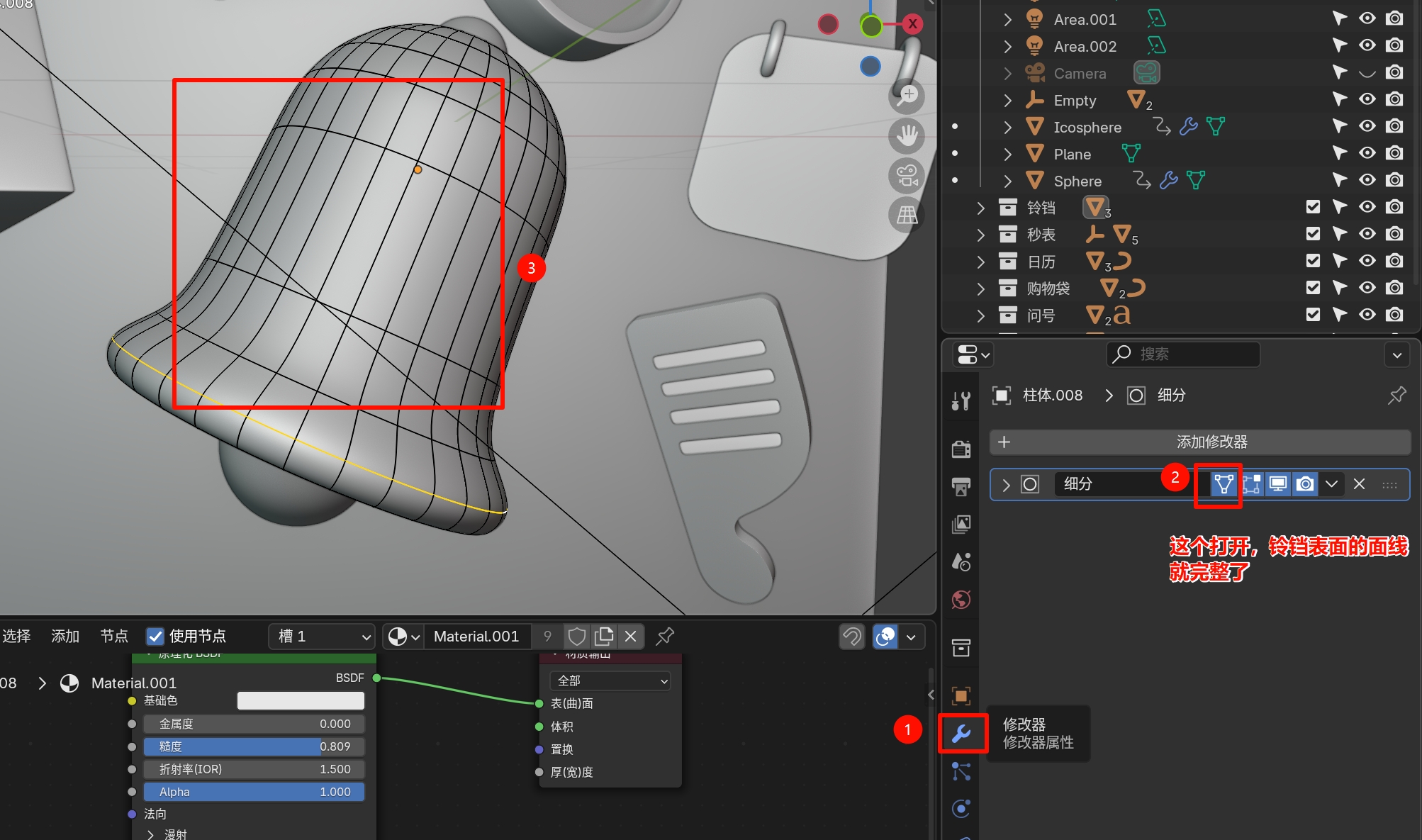Click the properties 搜索 search field
The image size is (1422, 840).
click(x=1184, y=354)
